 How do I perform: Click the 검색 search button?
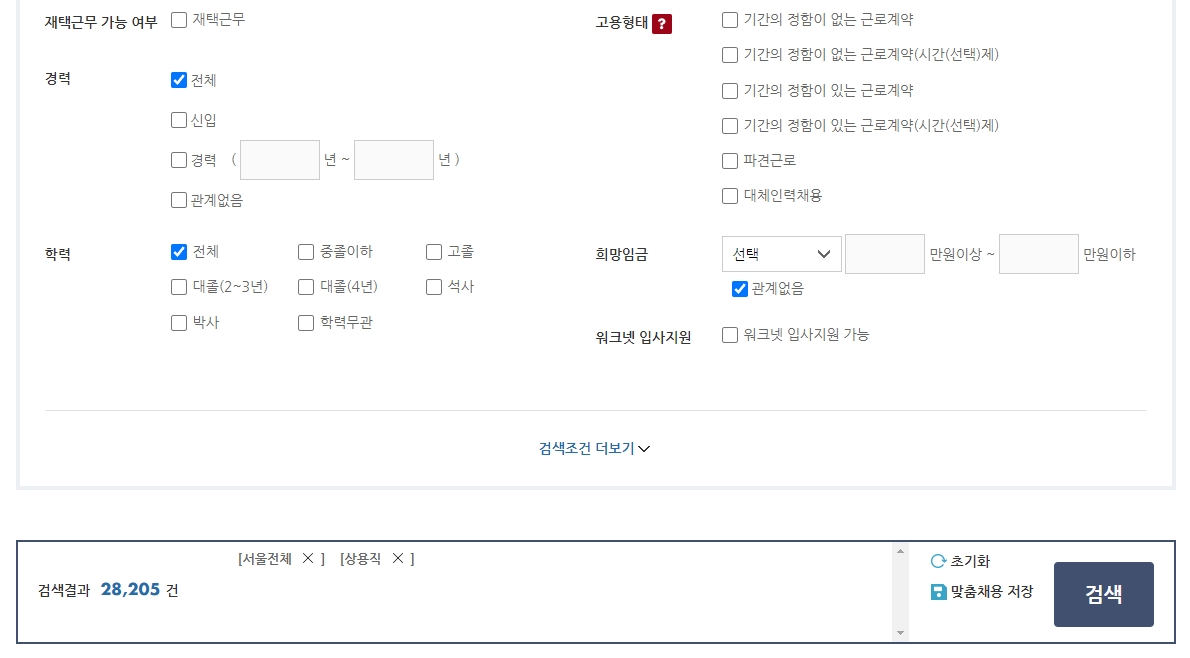click(1103, 594)
